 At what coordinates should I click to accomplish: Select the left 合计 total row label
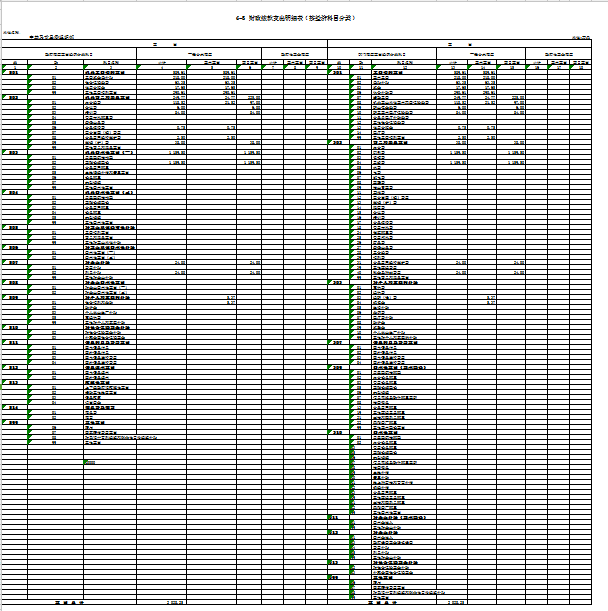click(x=68, y=603)
